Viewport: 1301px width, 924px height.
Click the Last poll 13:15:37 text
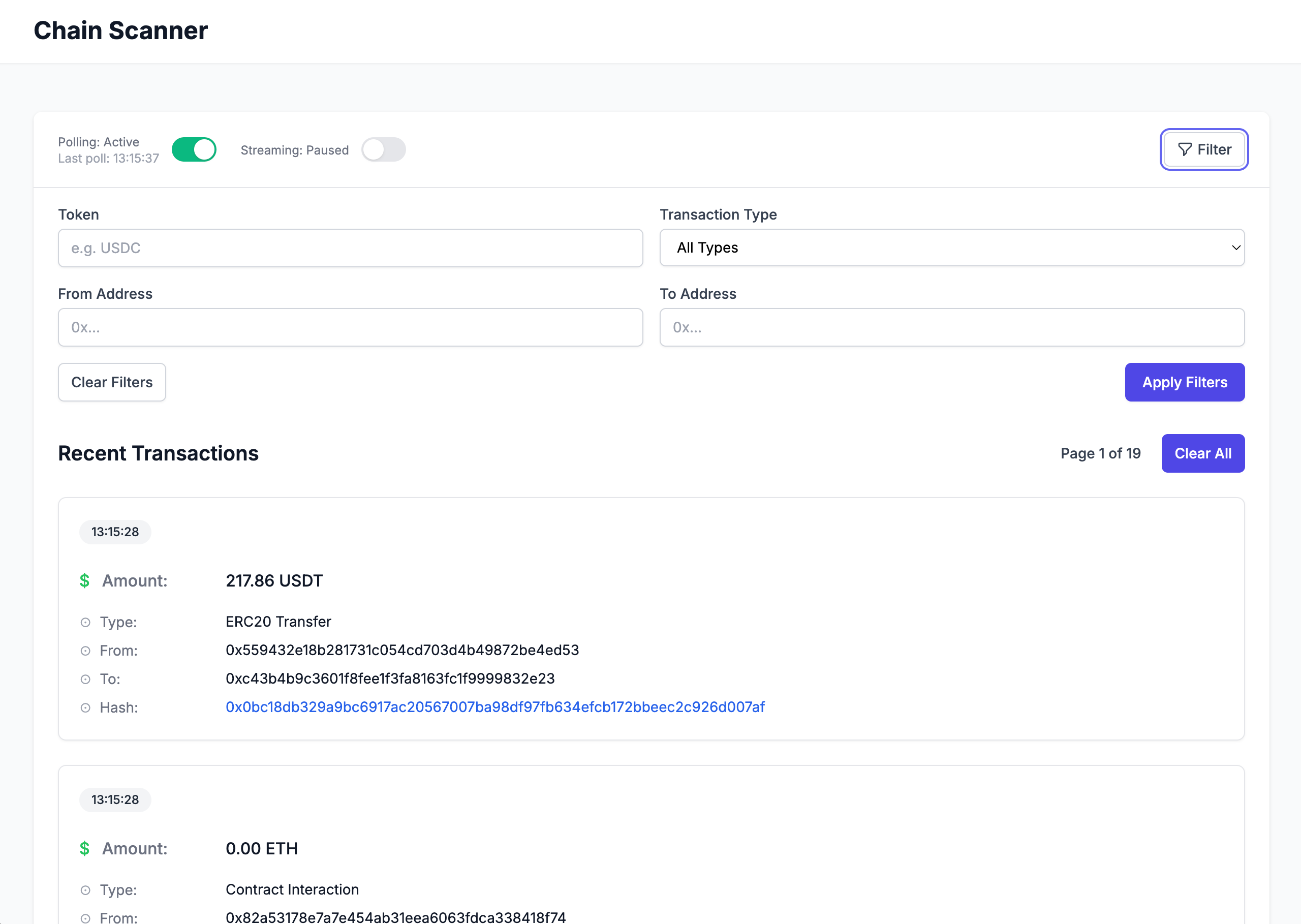(109, 158)
